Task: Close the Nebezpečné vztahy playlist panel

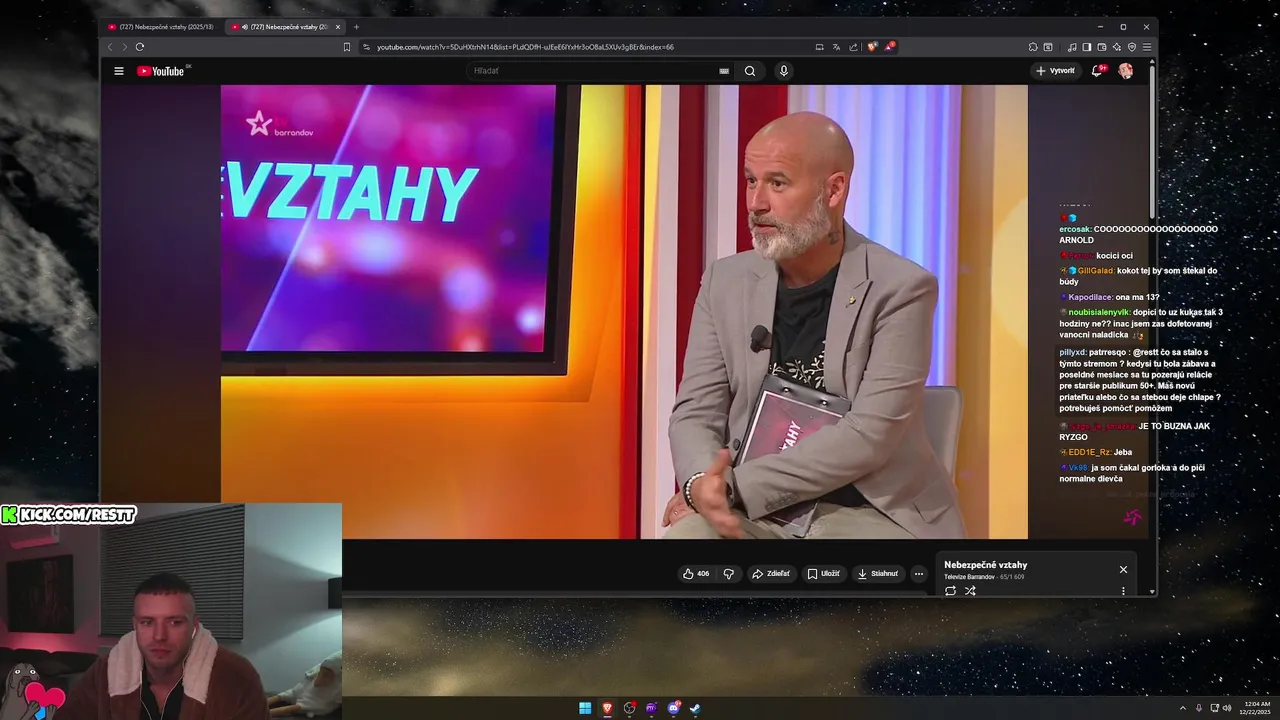Action: pyautogui.click(x=1123, y=569)
